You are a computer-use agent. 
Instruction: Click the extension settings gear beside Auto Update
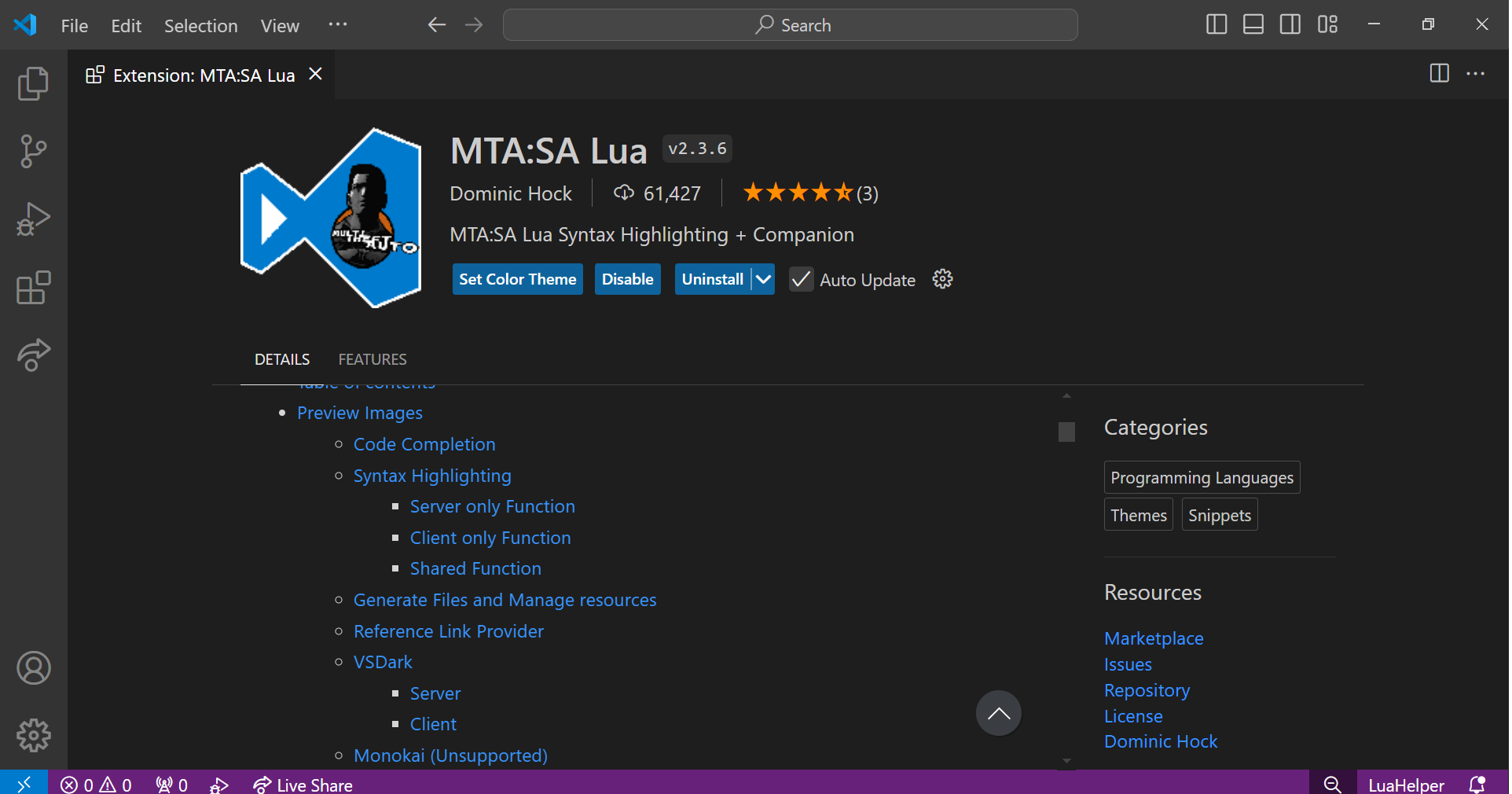coord(942,279)
